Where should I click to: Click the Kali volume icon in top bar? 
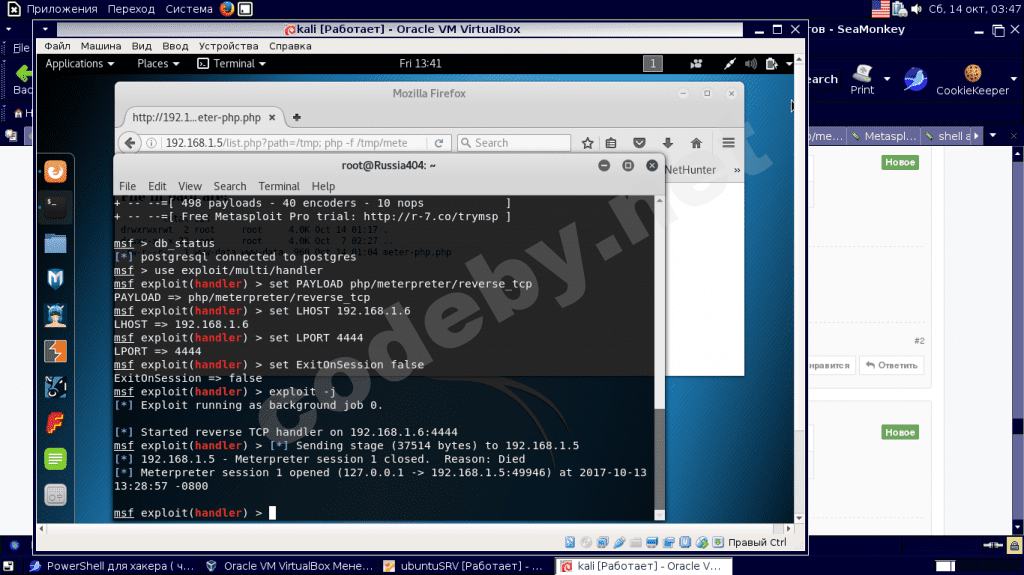(x=750, y=63)
